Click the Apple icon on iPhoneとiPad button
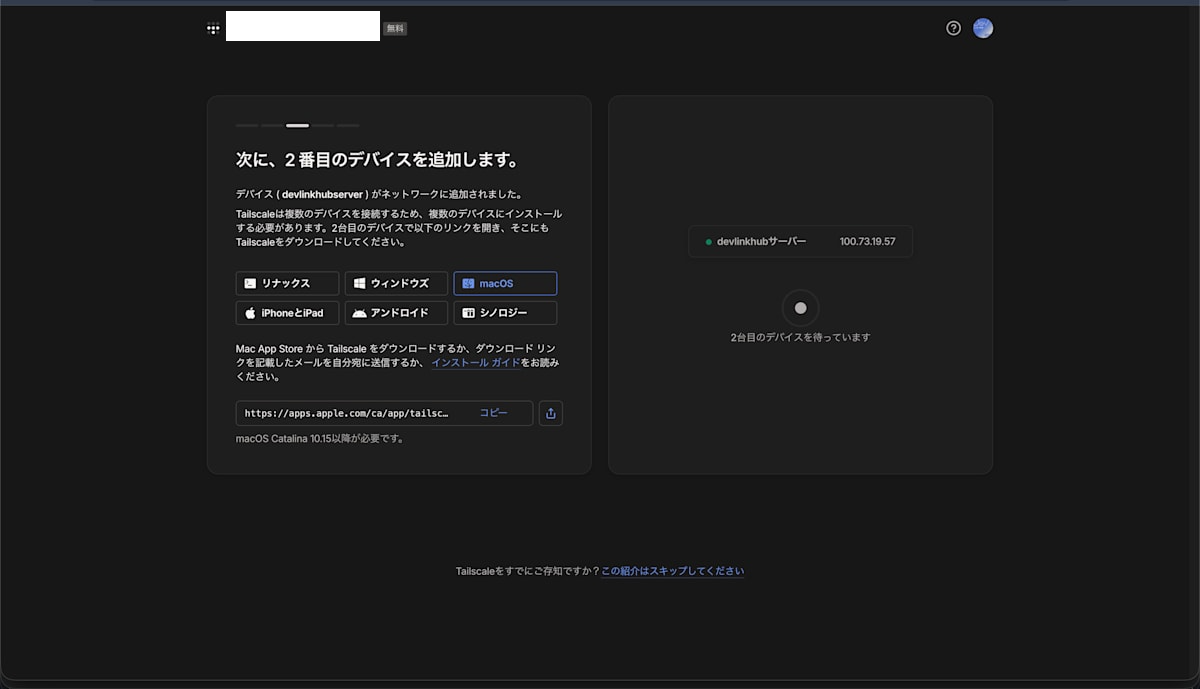 point(250,312)
